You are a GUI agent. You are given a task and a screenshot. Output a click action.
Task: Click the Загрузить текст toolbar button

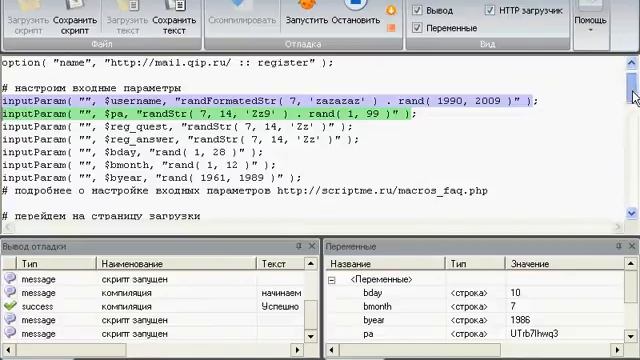click(x=128, y=18)
